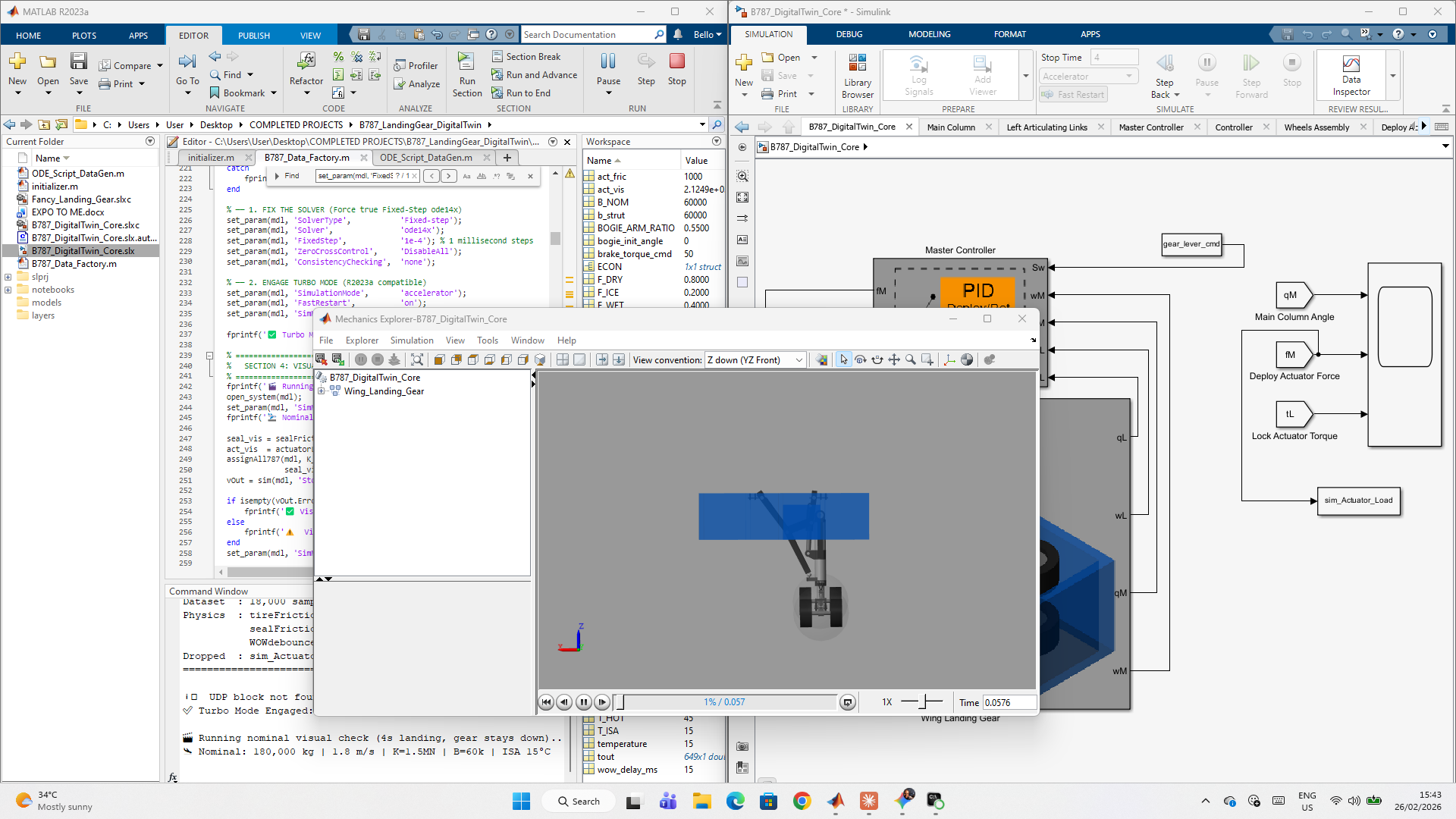Image resolution: width=1456 pixels, height=819 pixels.
Task: Click the Section Break icon
Action: [x=497, y=57]
